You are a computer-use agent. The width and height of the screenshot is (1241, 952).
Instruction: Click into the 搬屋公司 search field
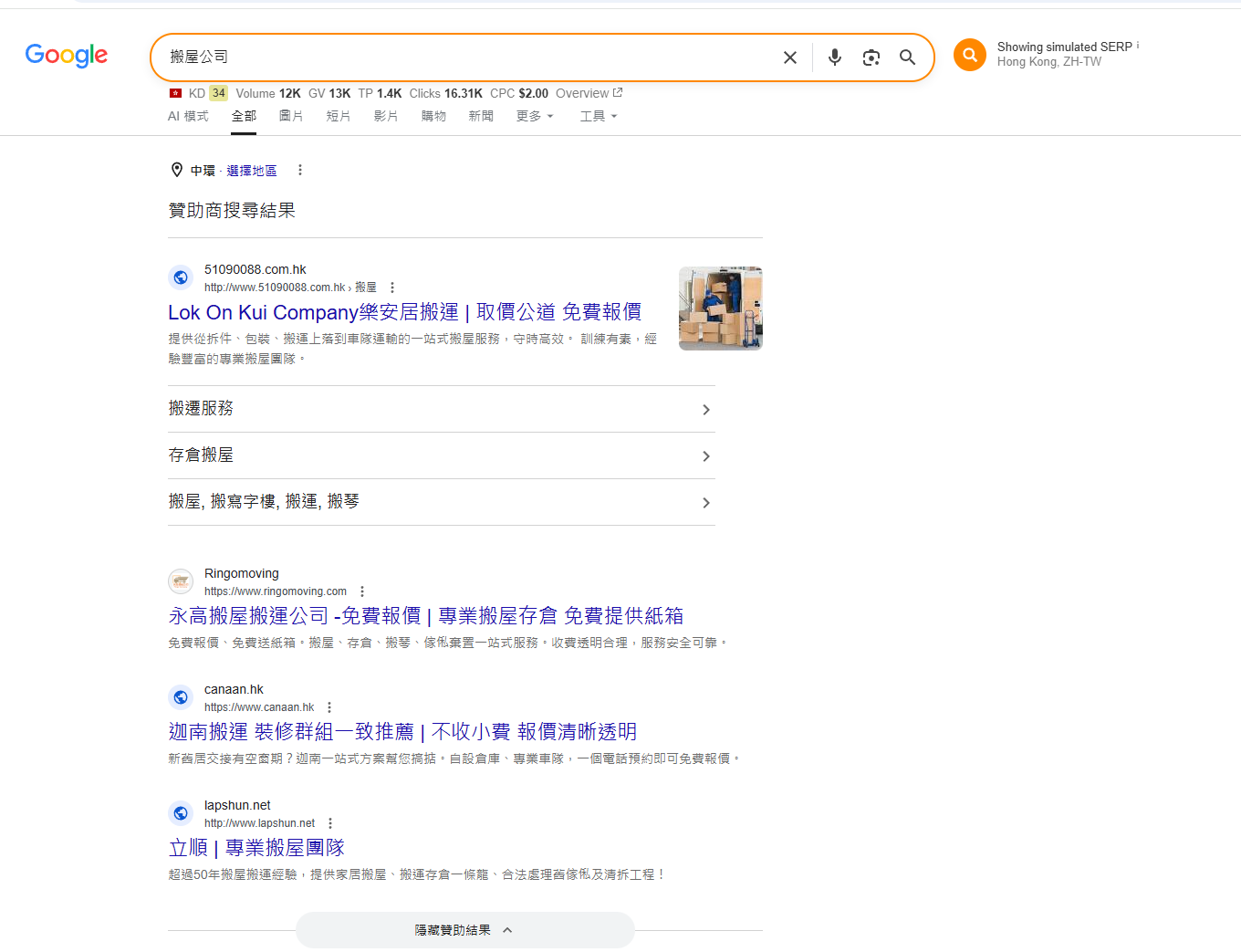click(465, 58)
